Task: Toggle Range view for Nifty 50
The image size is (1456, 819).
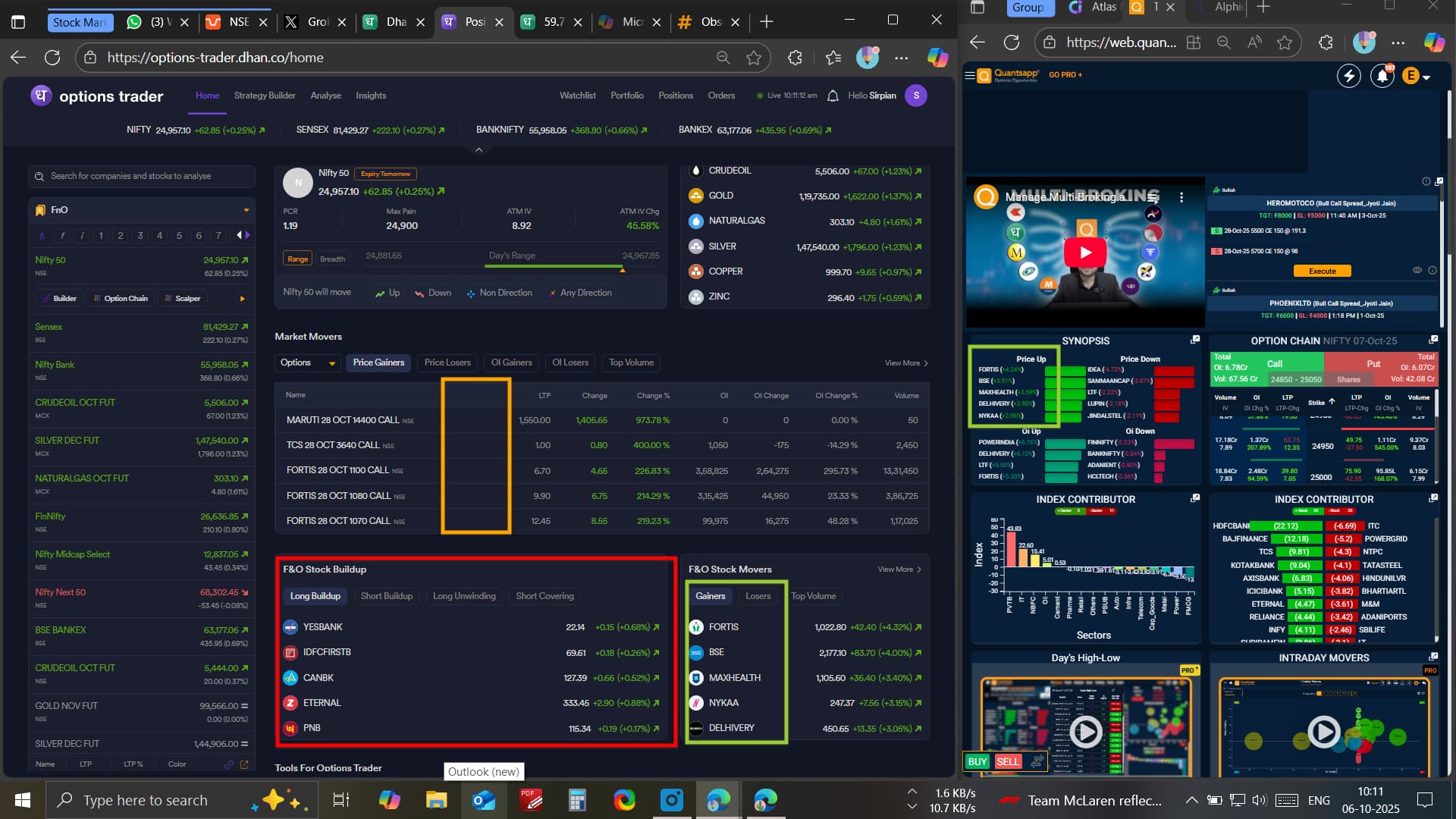Action: 297,259
